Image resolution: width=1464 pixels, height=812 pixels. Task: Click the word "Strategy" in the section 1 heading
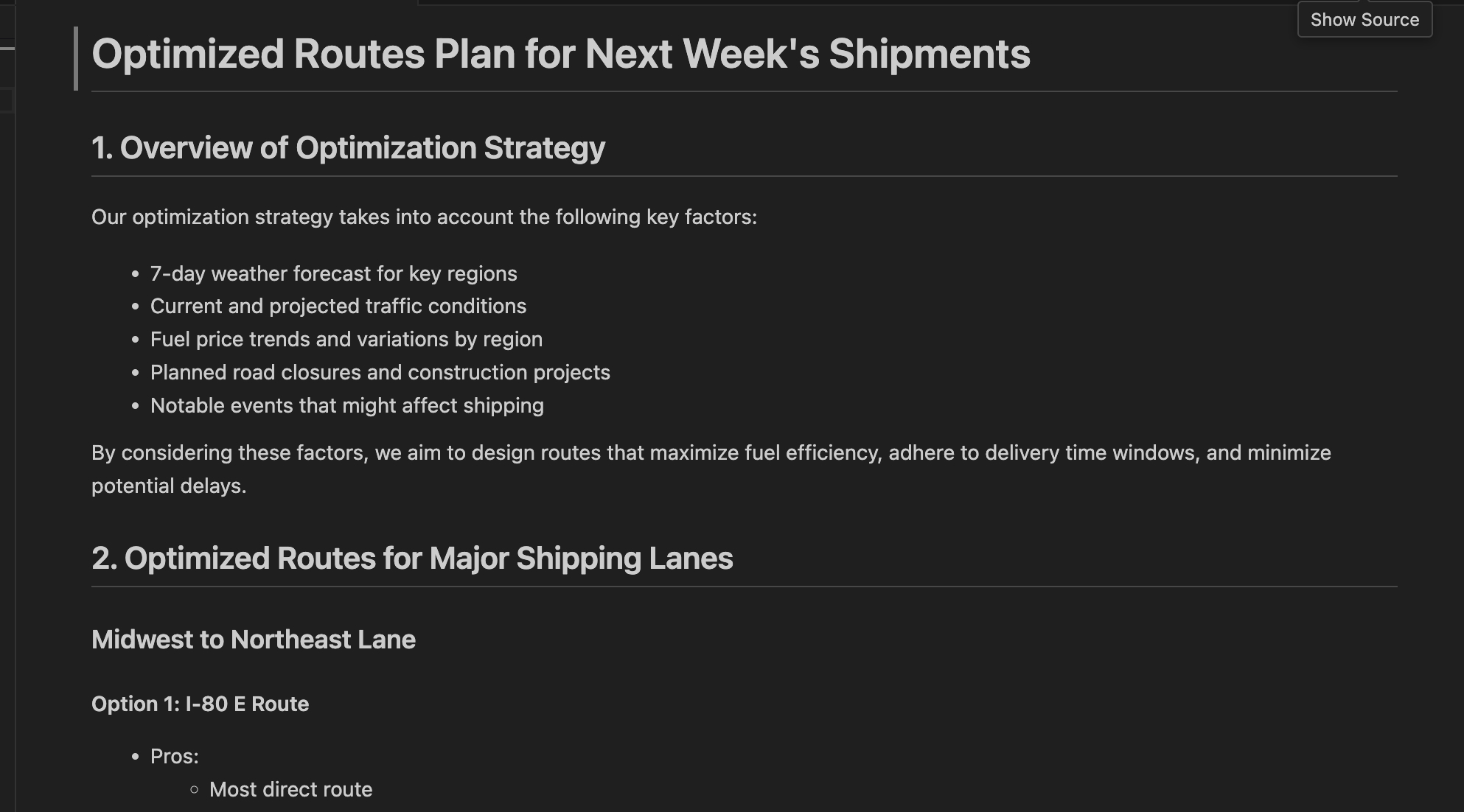[x=544, y=148]
